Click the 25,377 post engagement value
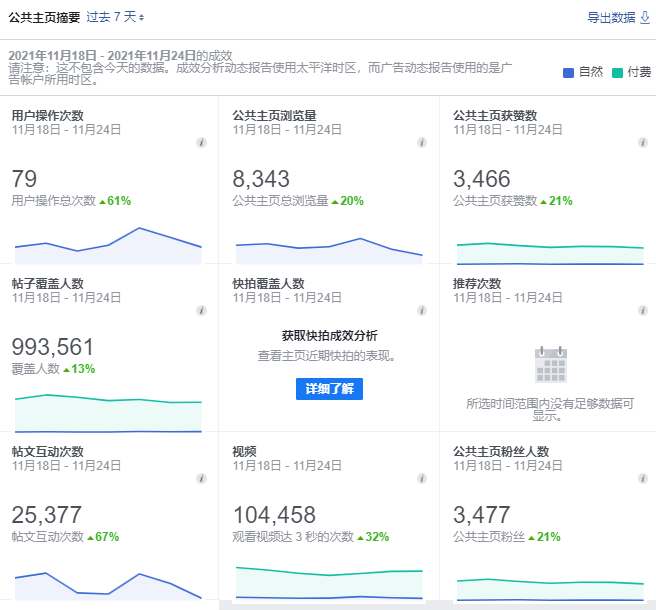 pos(46,515)
